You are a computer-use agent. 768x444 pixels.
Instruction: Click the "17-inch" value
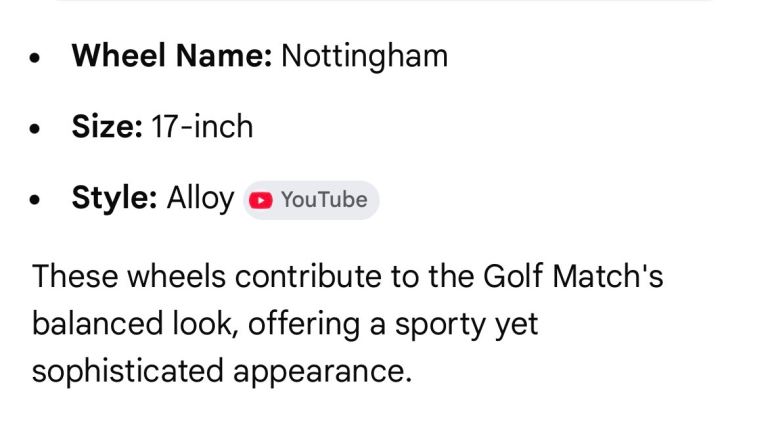point(202,127)
